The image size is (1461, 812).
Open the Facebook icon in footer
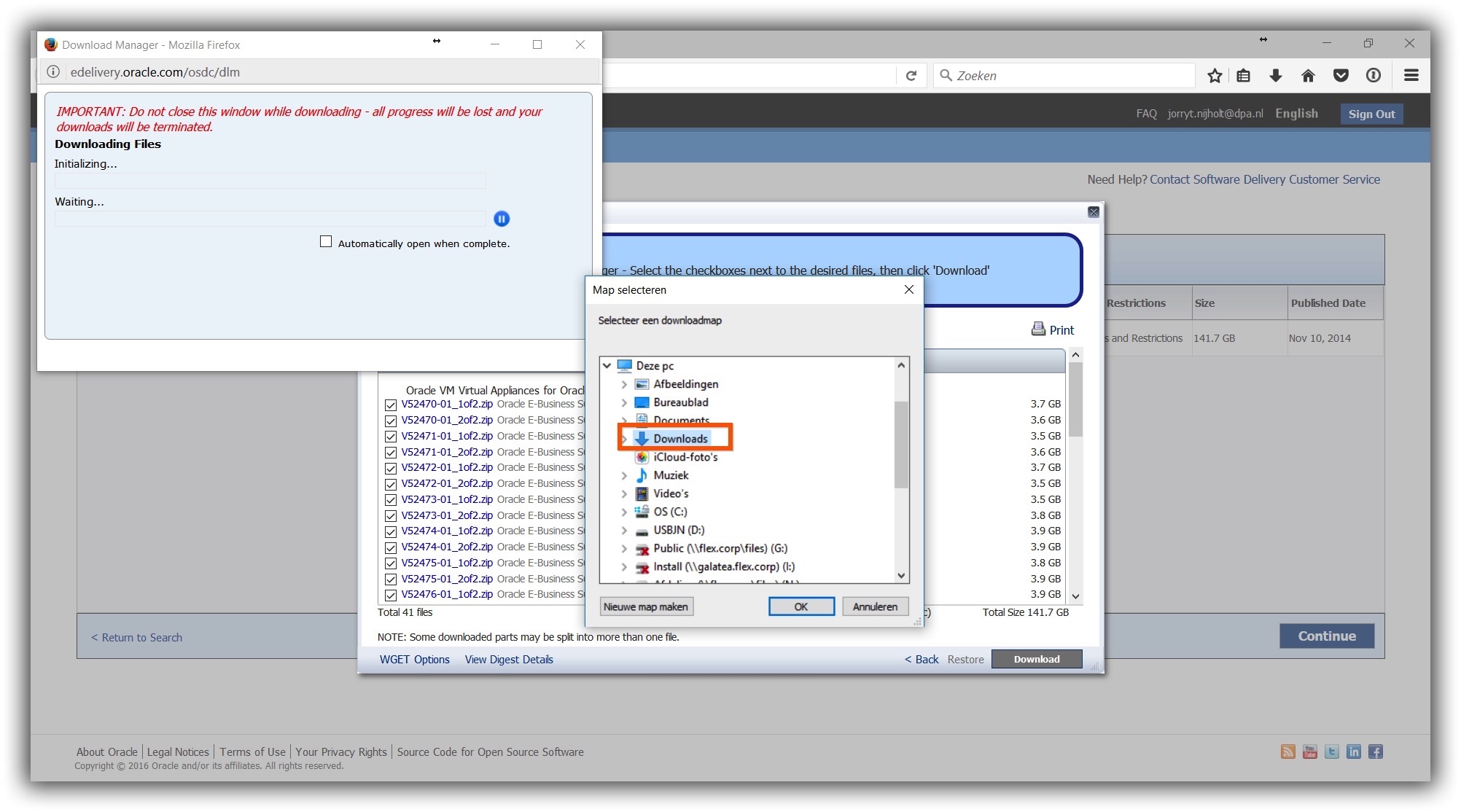click(x=1376, y=752)
